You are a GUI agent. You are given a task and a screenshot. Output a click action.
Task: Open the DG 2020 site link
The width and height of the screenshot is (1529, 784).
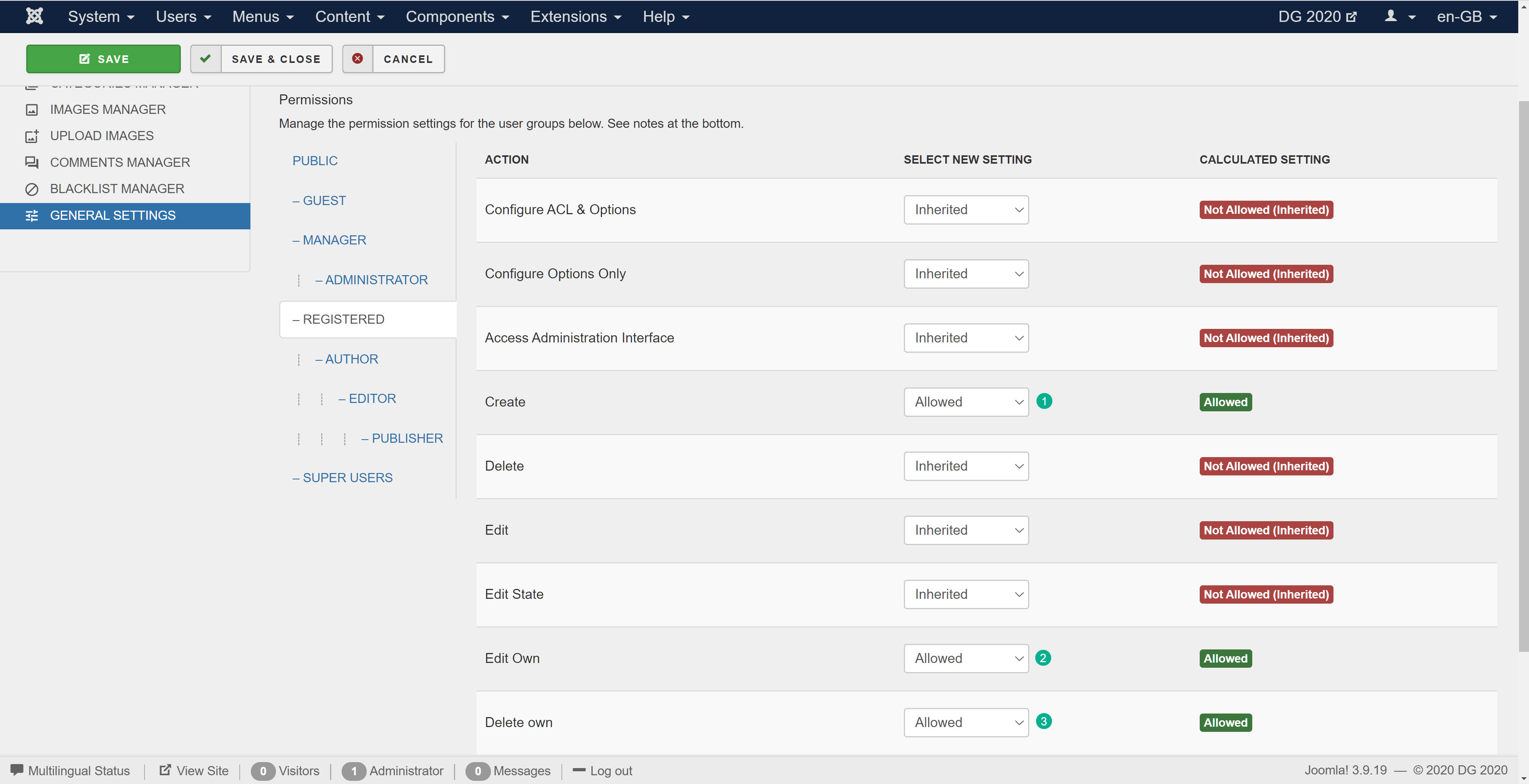(1317, 17)
